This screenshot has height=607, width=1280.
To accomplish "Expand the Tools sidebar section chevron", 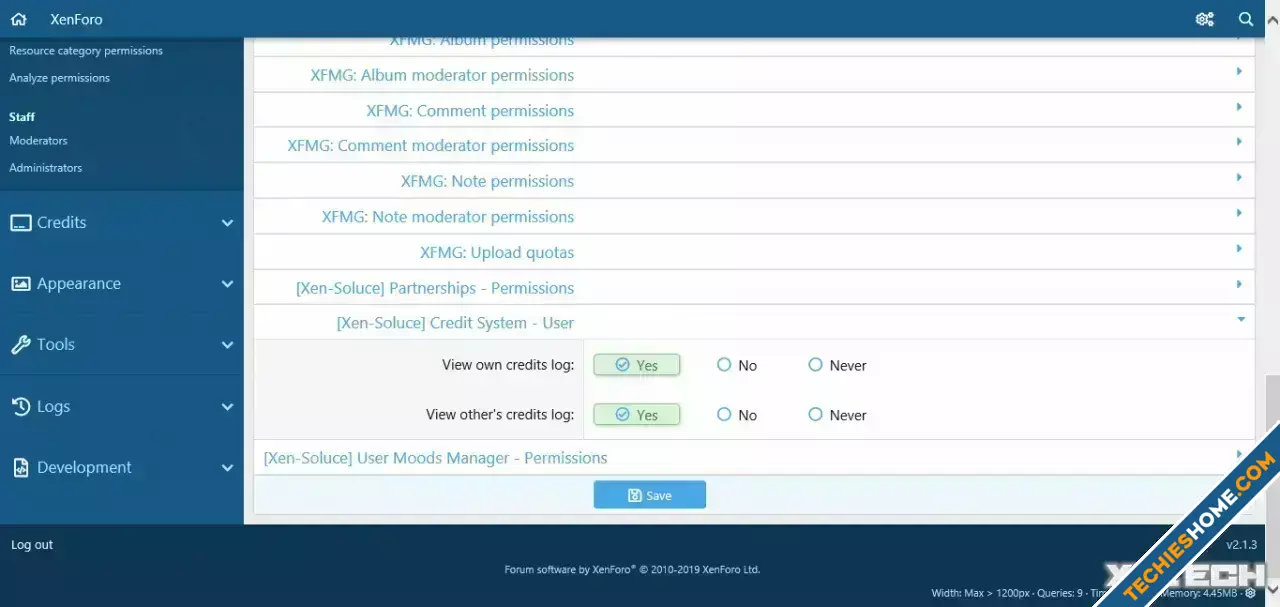I will click(x=227, y=345).
